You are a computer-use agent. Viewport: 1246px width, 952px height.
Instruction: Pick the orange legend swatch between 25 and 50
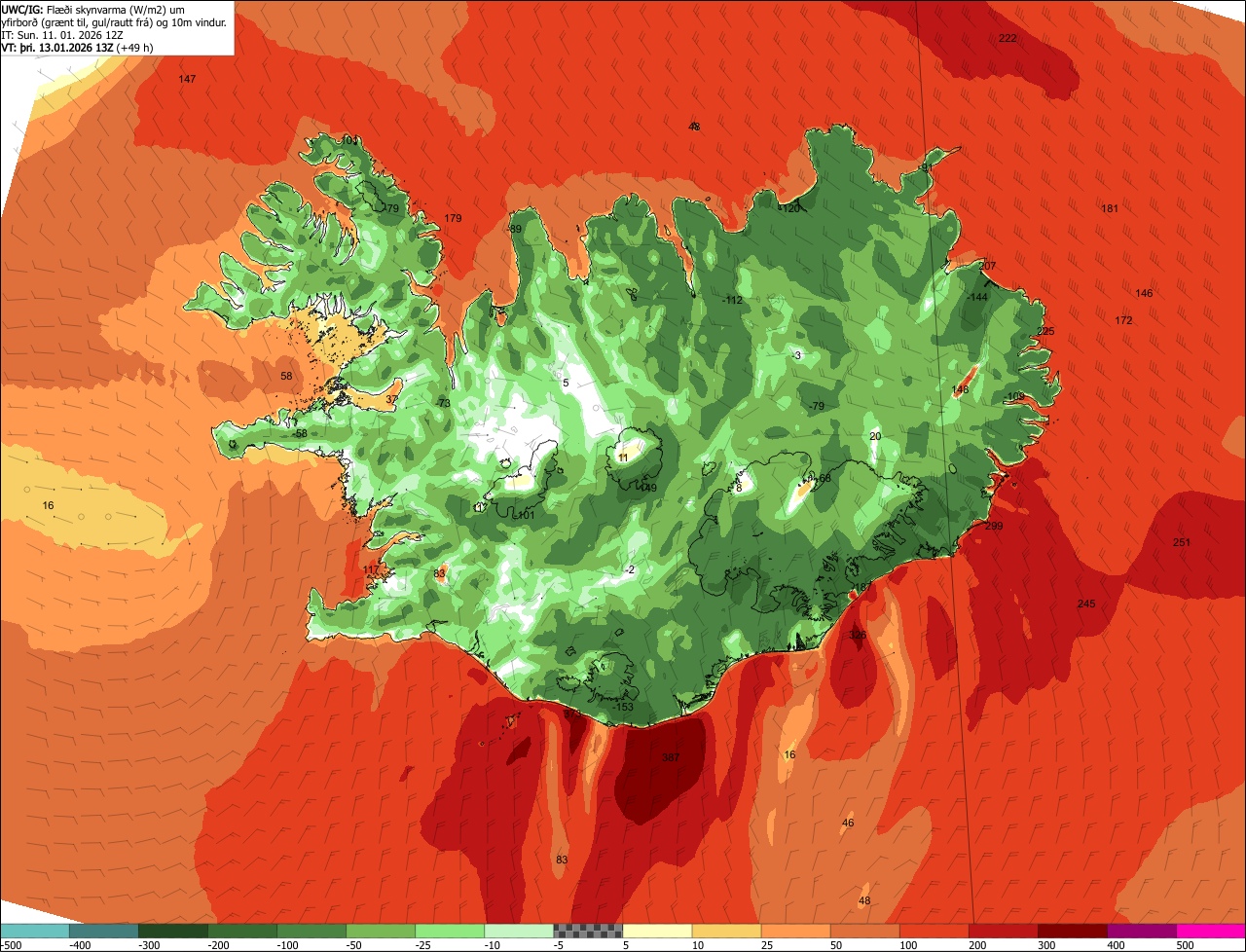(x=795, y=931)
